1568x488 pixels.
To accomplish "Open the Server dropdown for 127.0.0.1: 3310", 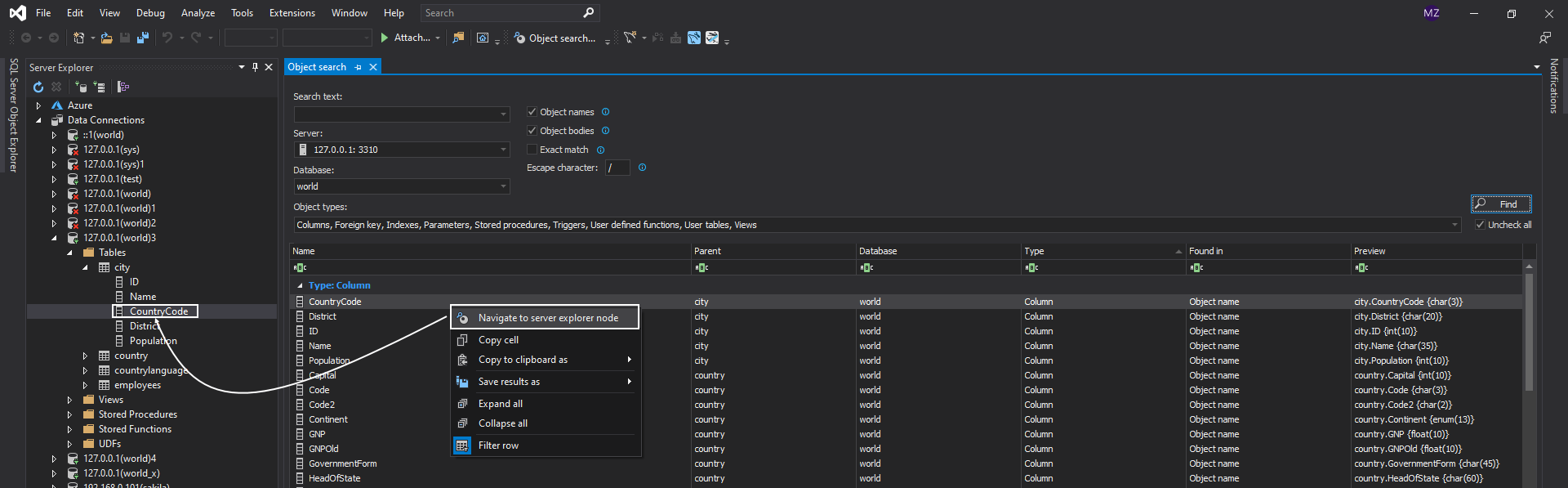I will coord(401,150).
